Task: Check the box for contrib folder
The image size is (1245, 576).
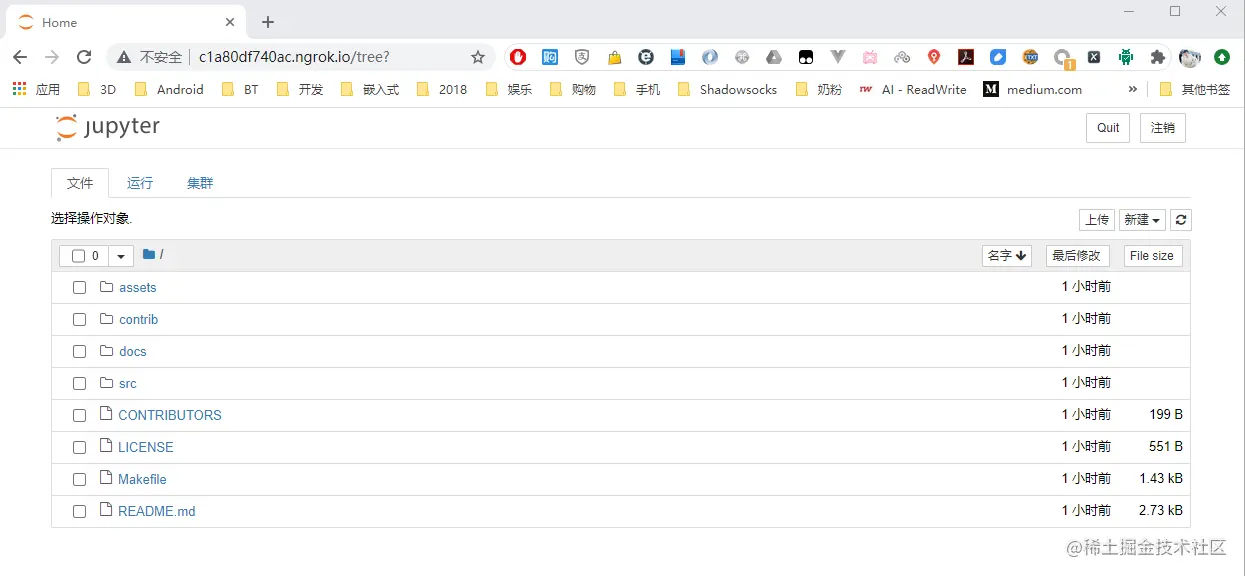Action: point(79,319)
